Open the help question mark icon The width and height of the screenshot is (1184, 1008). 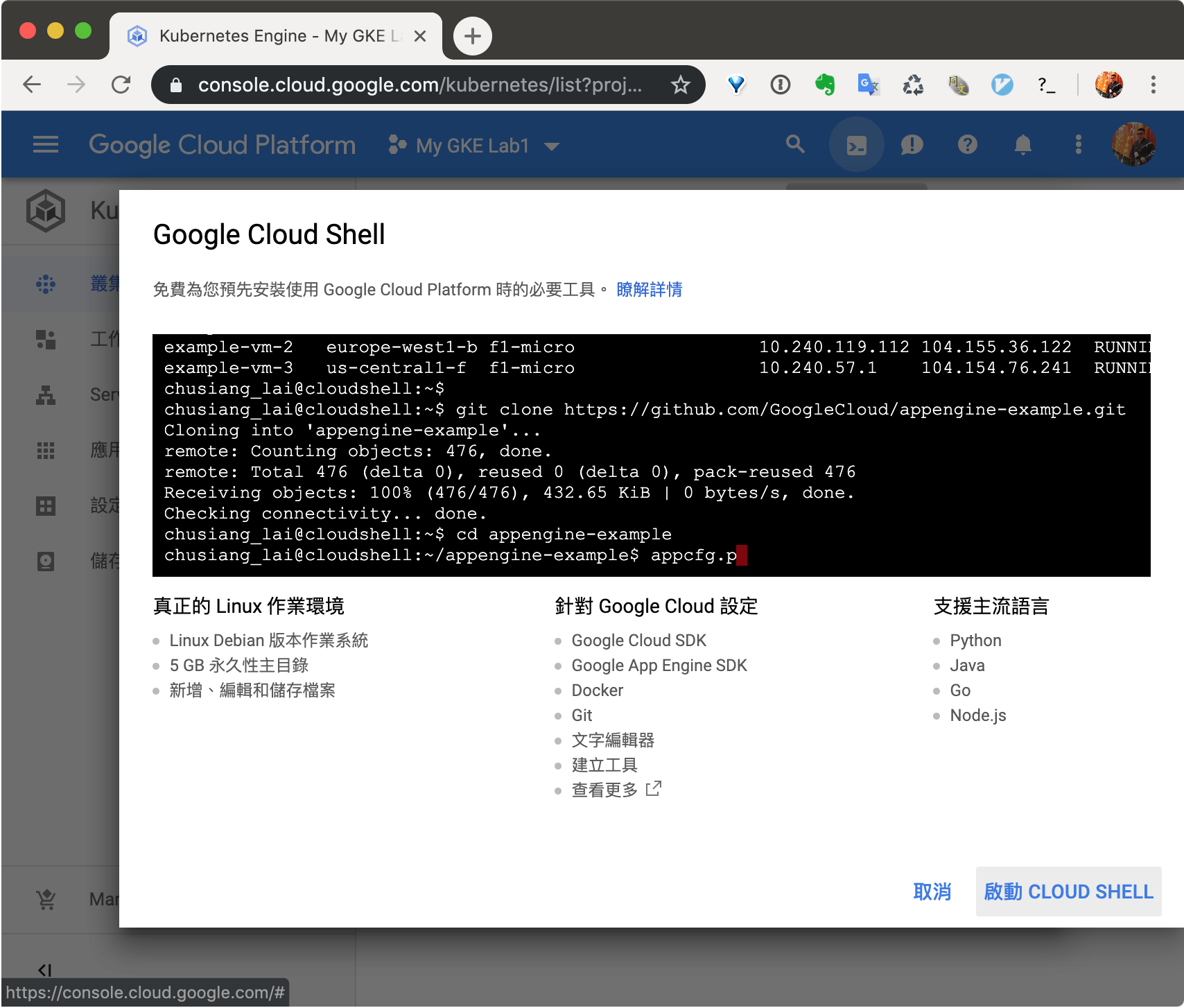click(967, 145)
